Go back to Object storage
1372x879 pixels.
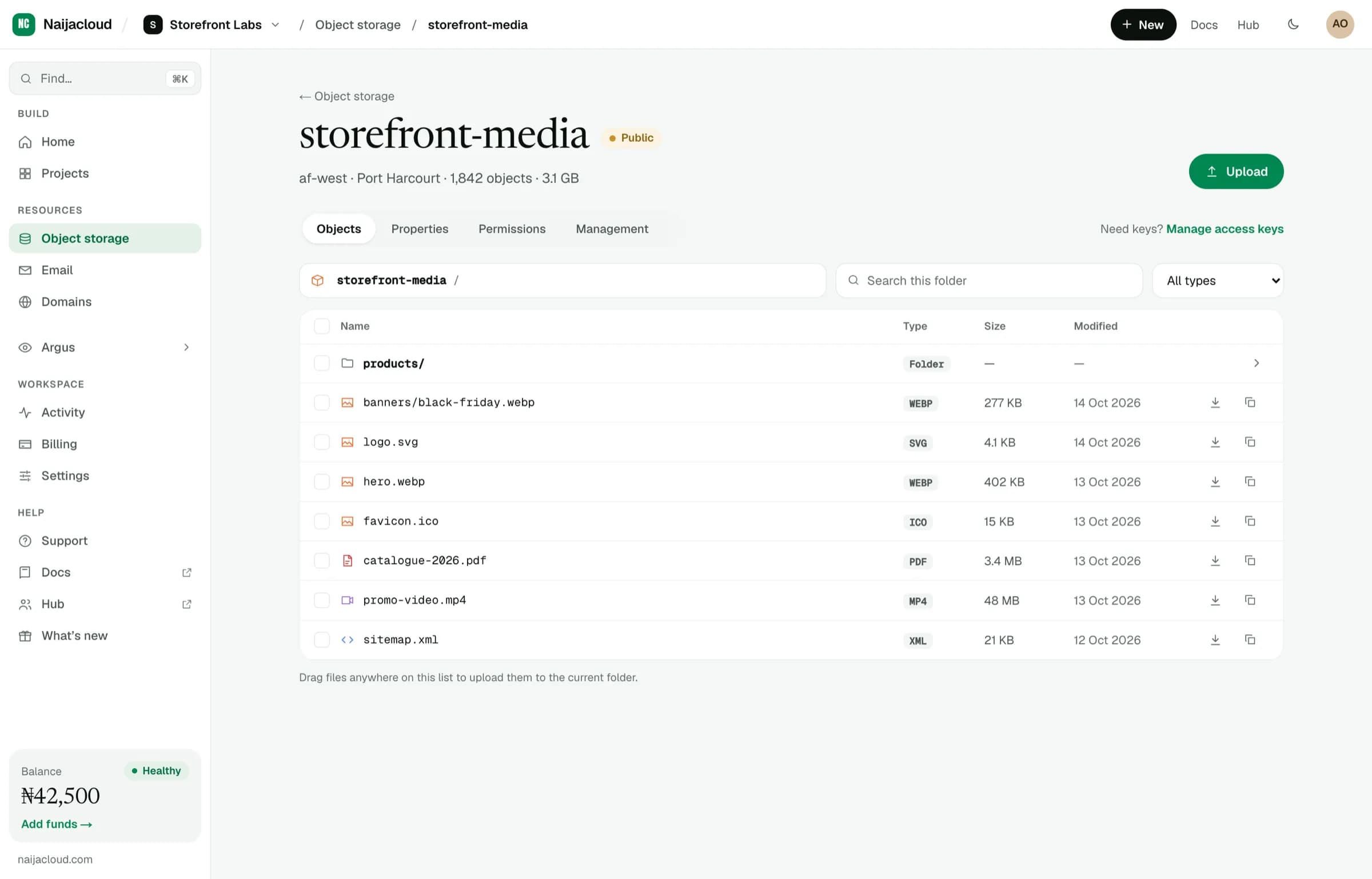click(x=347, y=96)
